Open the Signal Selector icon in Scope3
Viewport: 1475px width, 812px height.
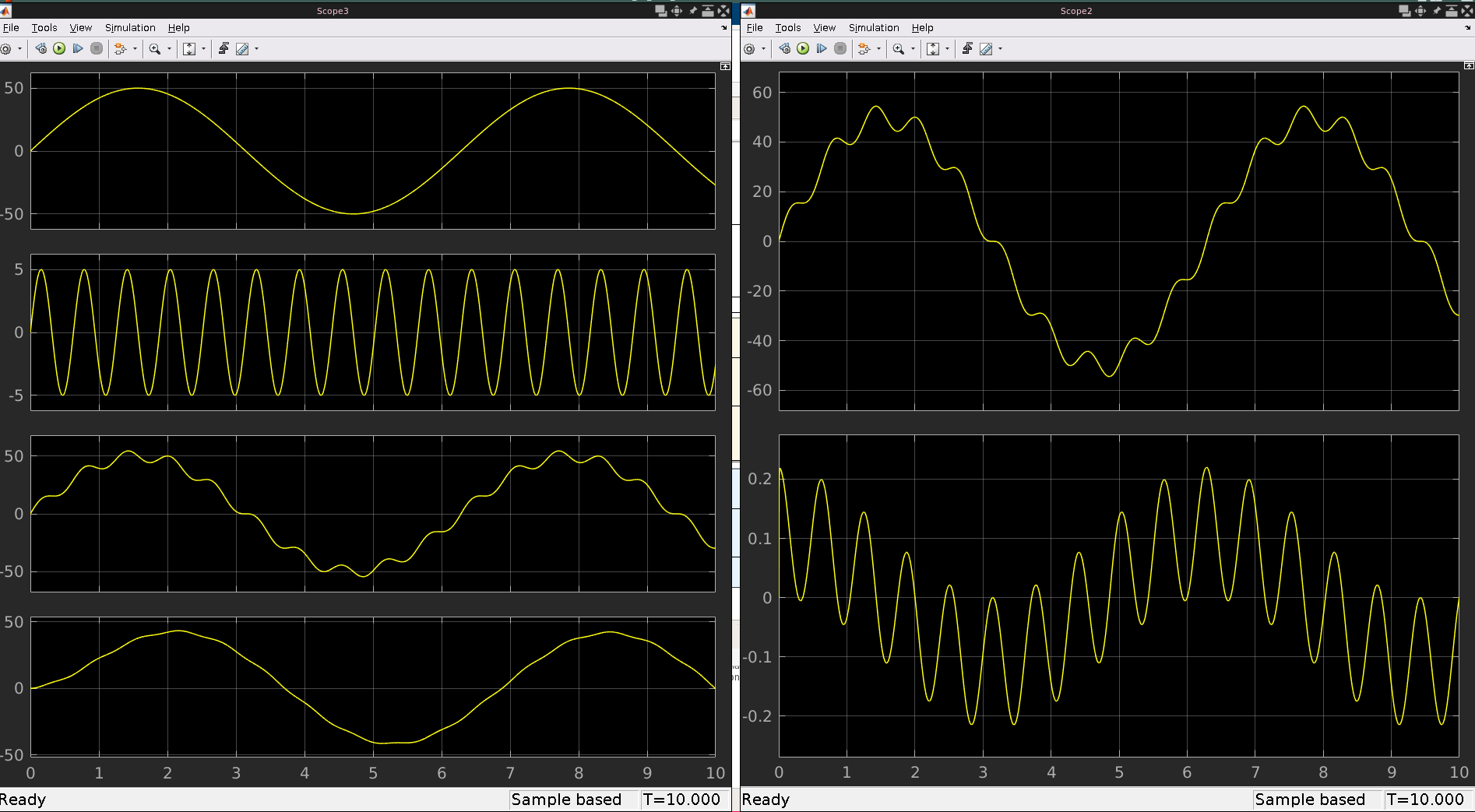[119, 48]
